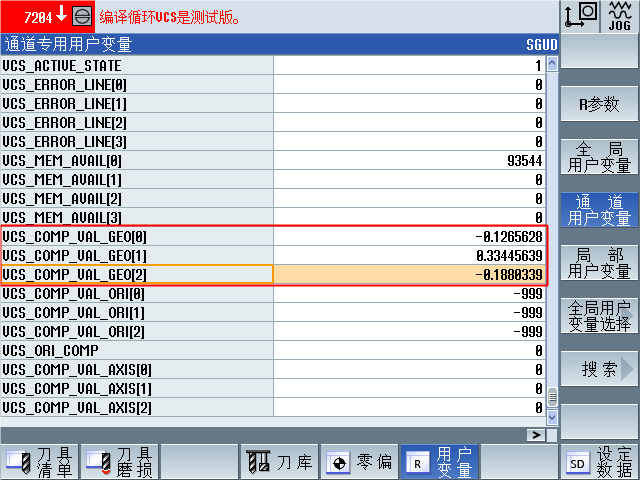Open the 刀具清单 tool list

(x=40, y=462)
